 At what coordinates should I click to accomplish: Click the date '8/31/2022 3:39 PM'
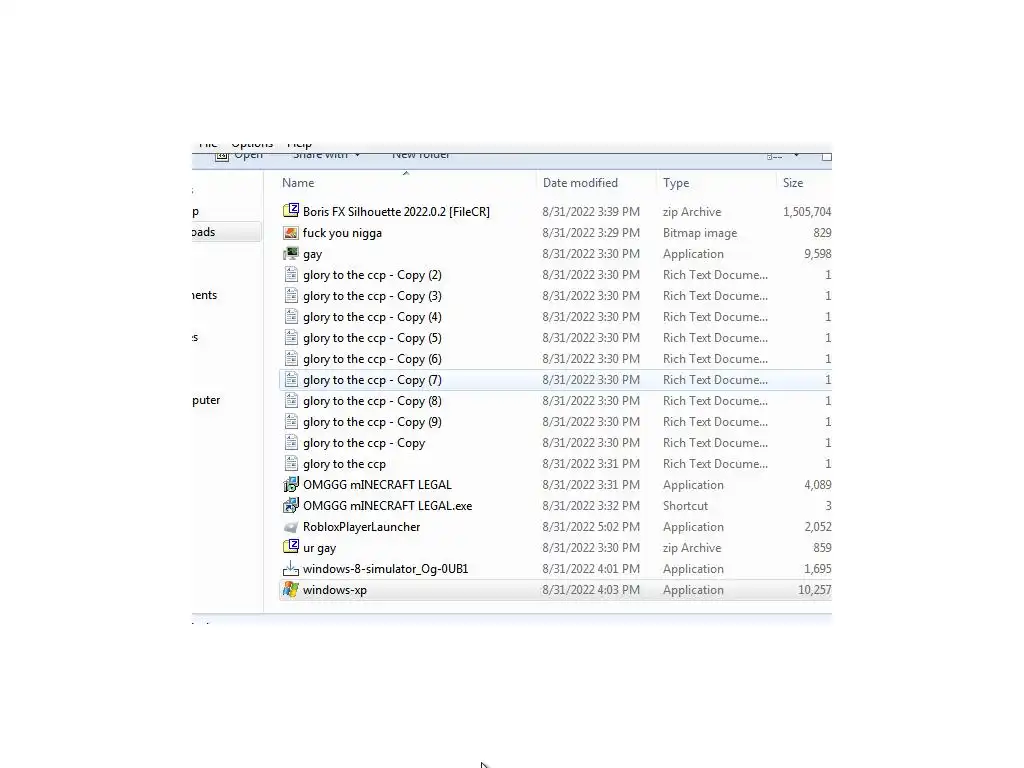tap(590, 212)
